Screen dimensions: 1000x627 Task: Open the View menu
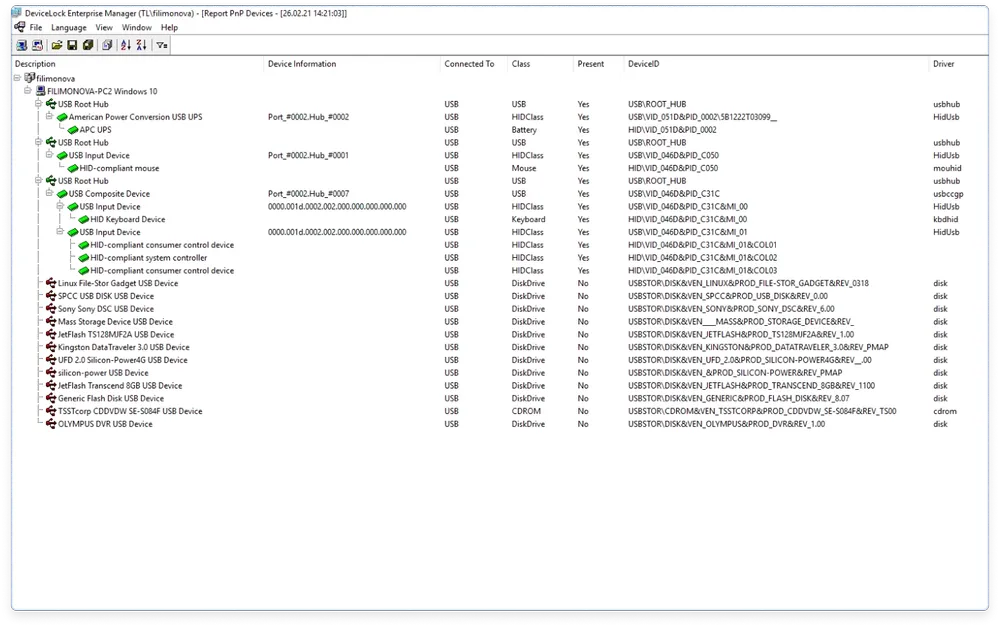click(x=104, y=27)
